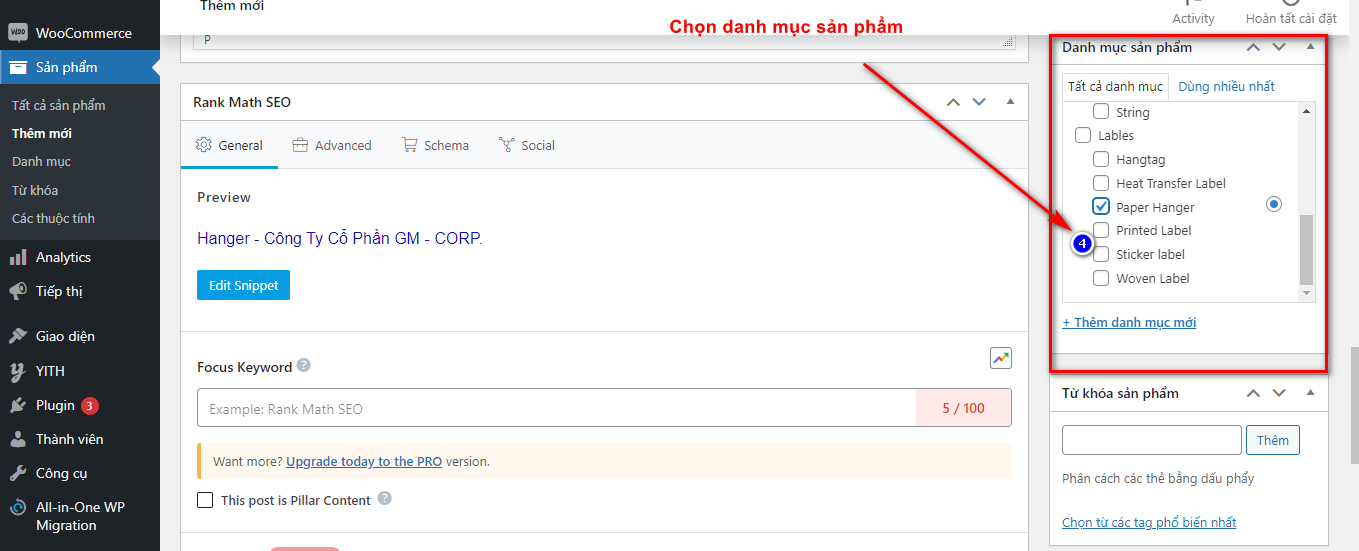The width and height of the screenshot is (1359, 551).
Task: Open Từ khóa submenu item
Action: [x=35, y=190]
